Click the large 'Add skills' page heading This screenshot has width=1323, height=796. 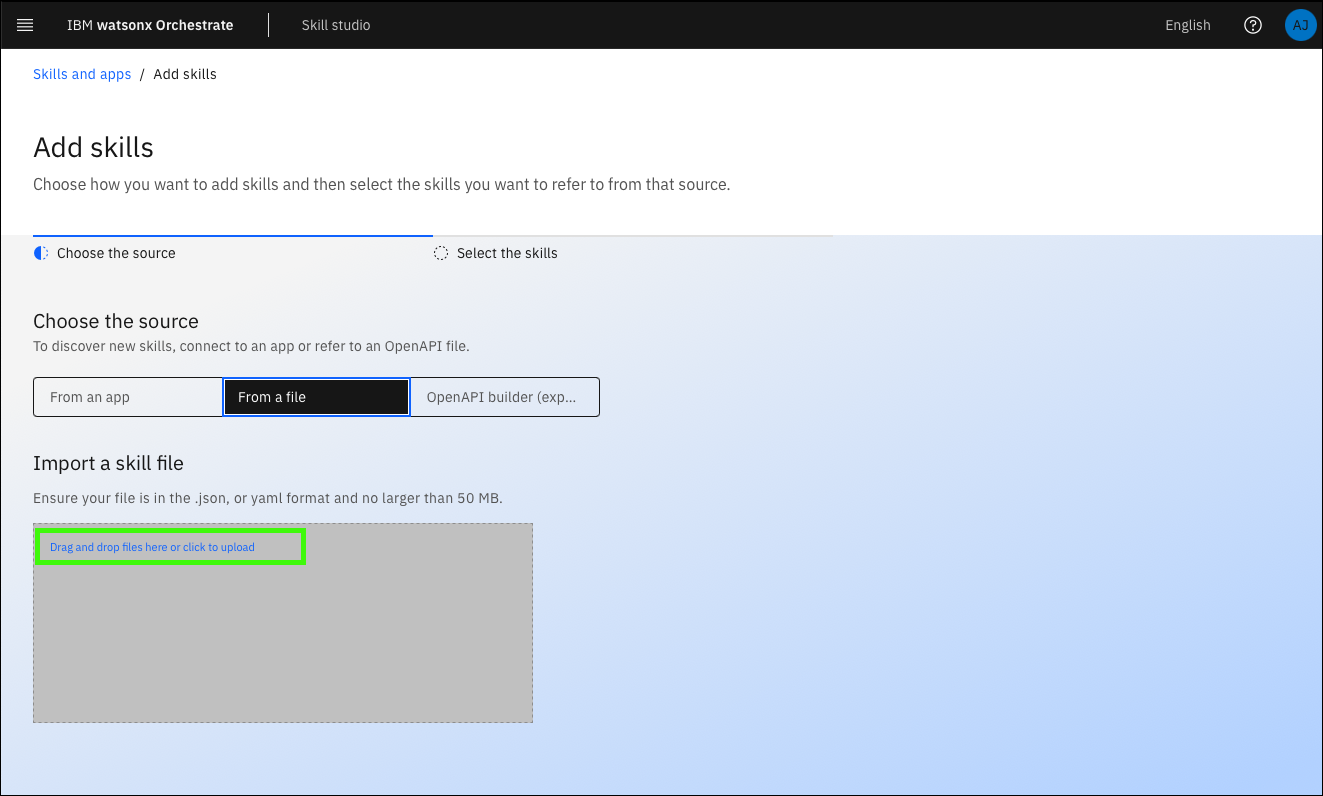(93, 148)
